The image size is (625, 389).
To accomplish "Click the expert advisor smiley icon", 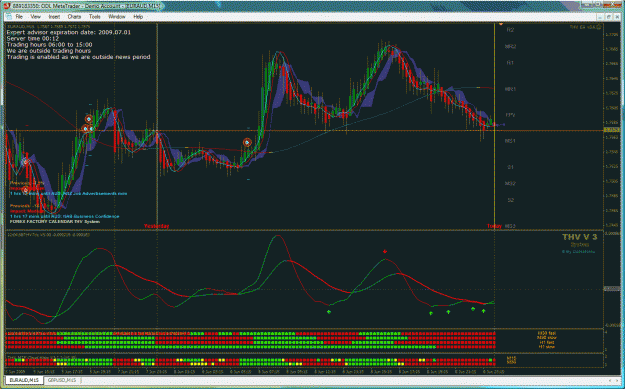I will [x=599, y=27].
